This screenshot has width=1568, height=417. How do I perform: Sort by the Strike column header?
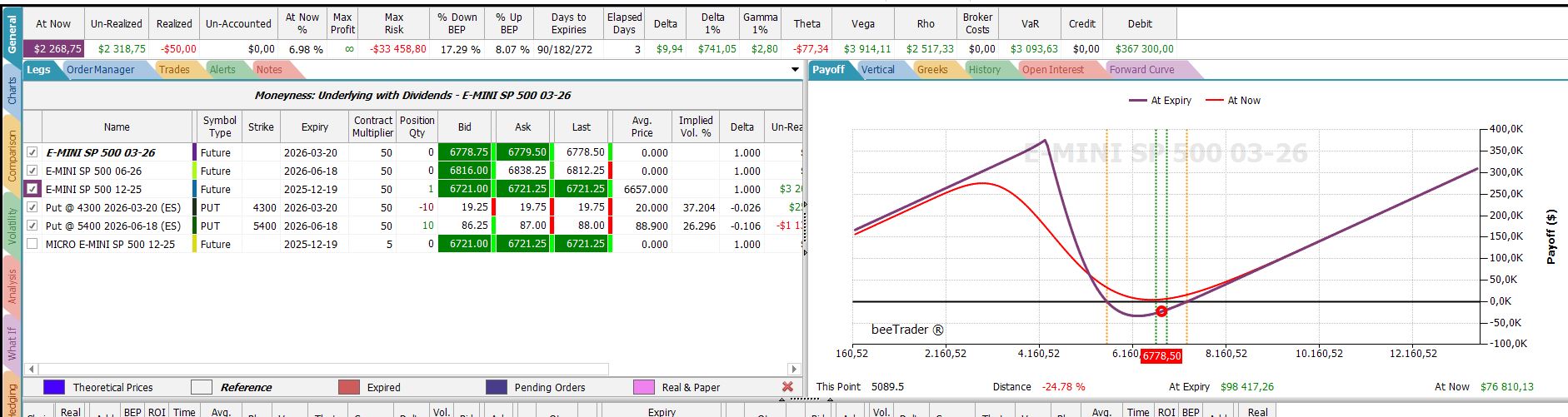[x=261, y=127]
